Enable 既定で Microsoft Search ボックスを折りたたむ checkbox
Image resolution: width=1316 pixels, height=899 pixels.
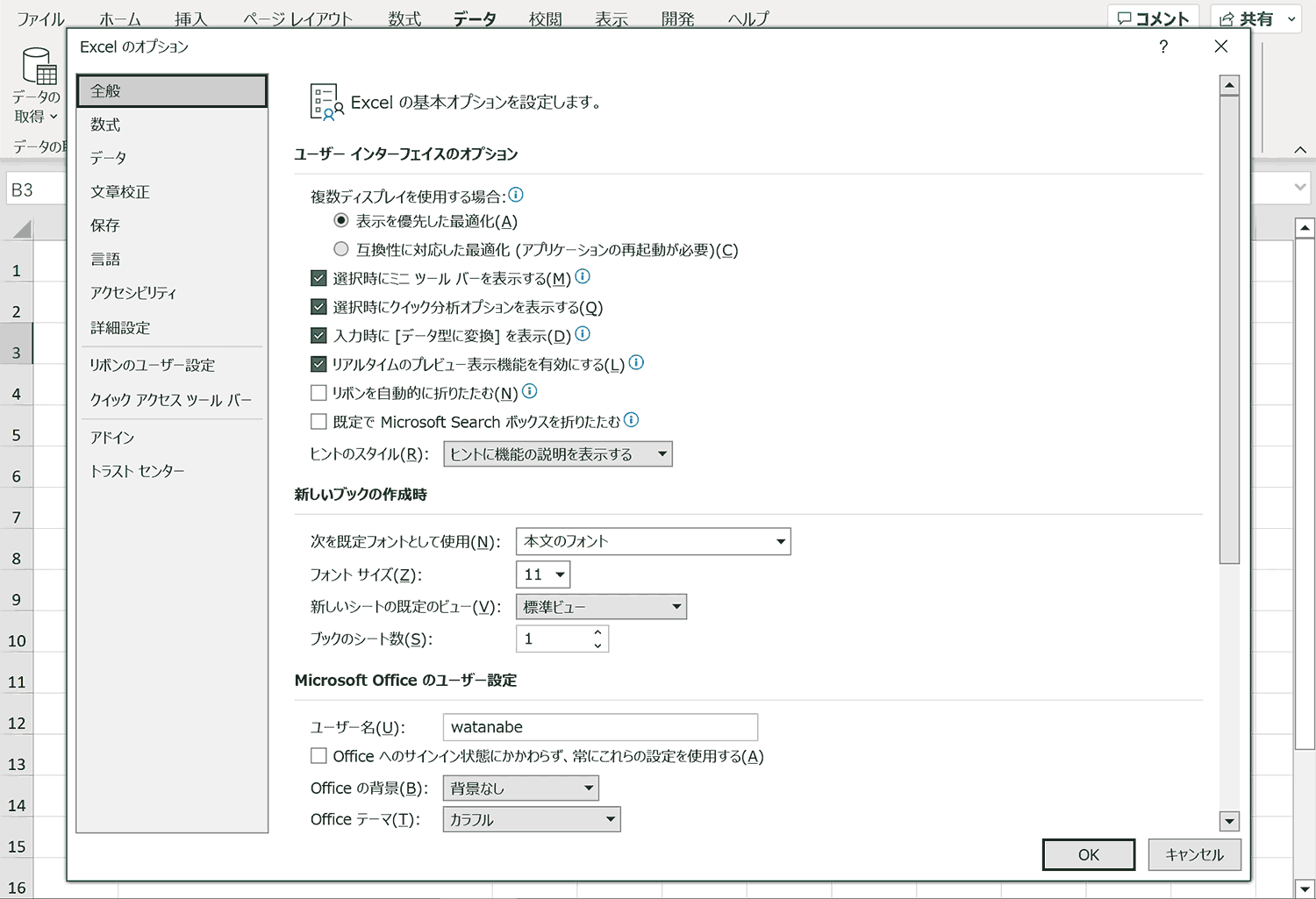[318, 422]
